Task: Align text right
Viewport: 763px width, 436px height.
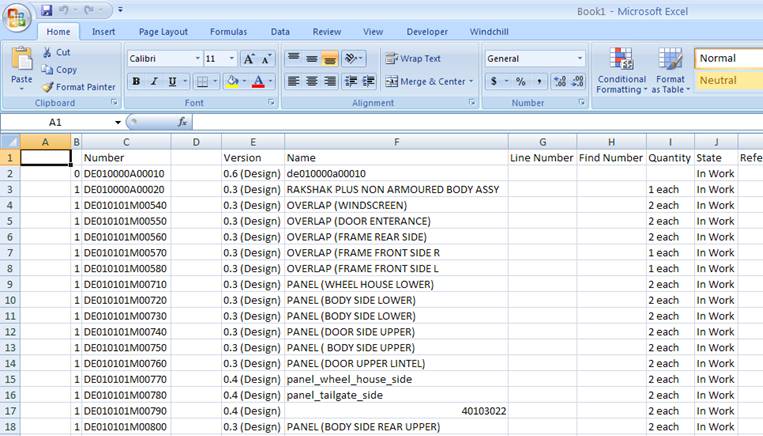Action: tap(330, 81)
